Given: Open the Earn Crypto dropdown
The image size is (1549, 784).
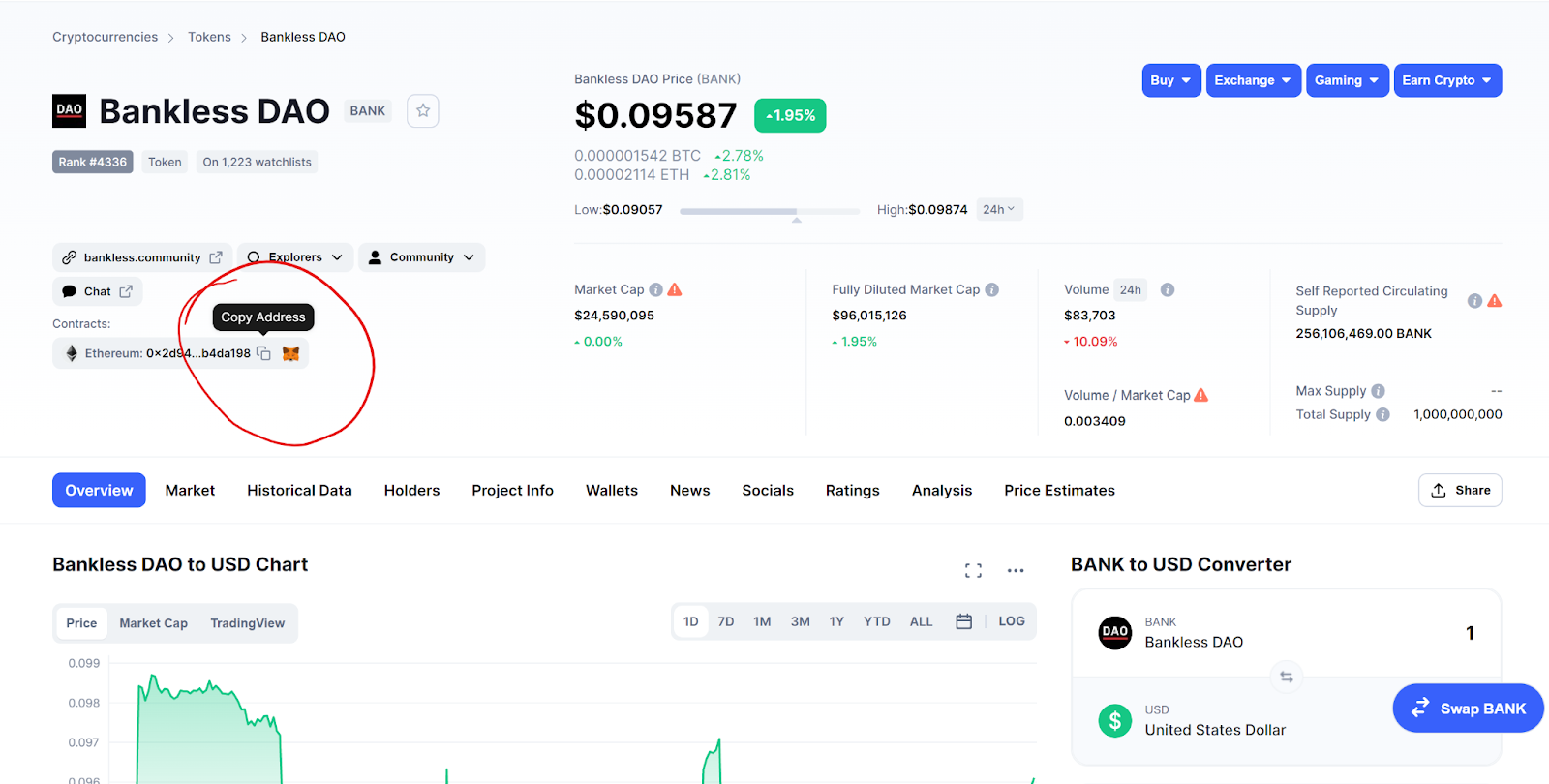Looking at the screenshot, I should pyautogui.click(x=1448, y=80).
